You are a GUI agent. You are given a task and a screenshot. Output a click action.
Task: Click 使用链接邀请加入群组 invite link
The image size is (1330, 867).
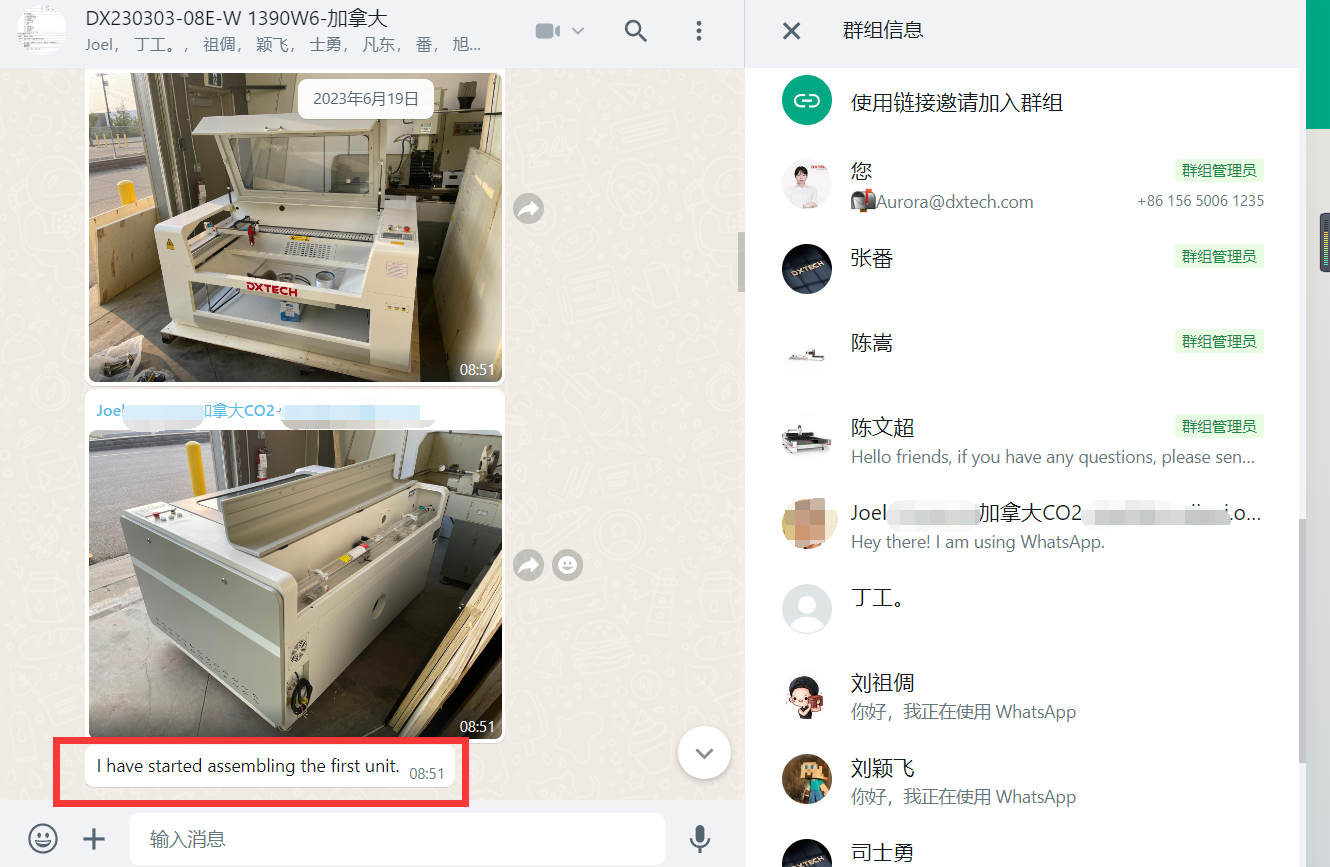pos(956,102)
